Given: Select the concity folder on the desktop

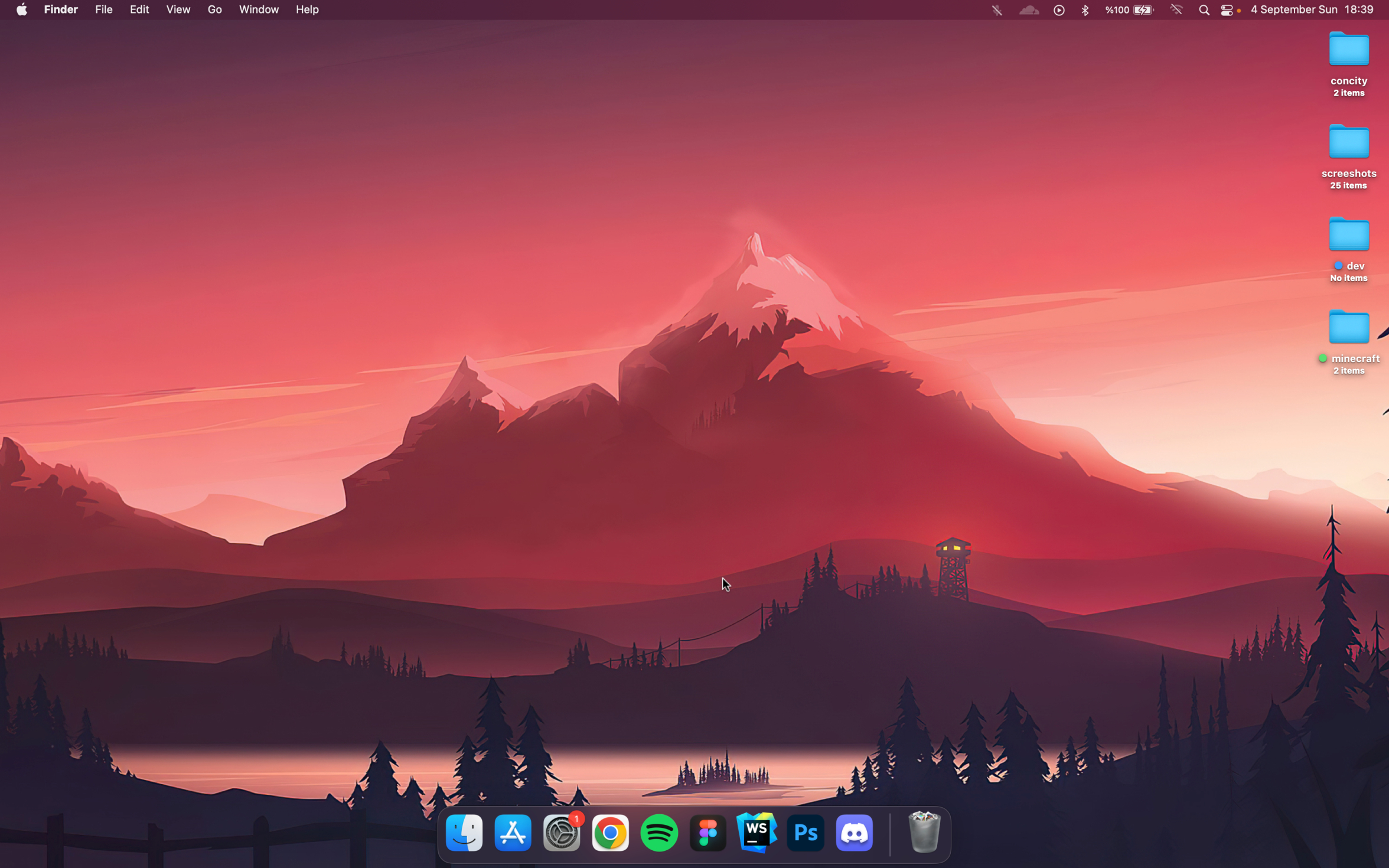Looking at the screenshot, I should 1349,64.
